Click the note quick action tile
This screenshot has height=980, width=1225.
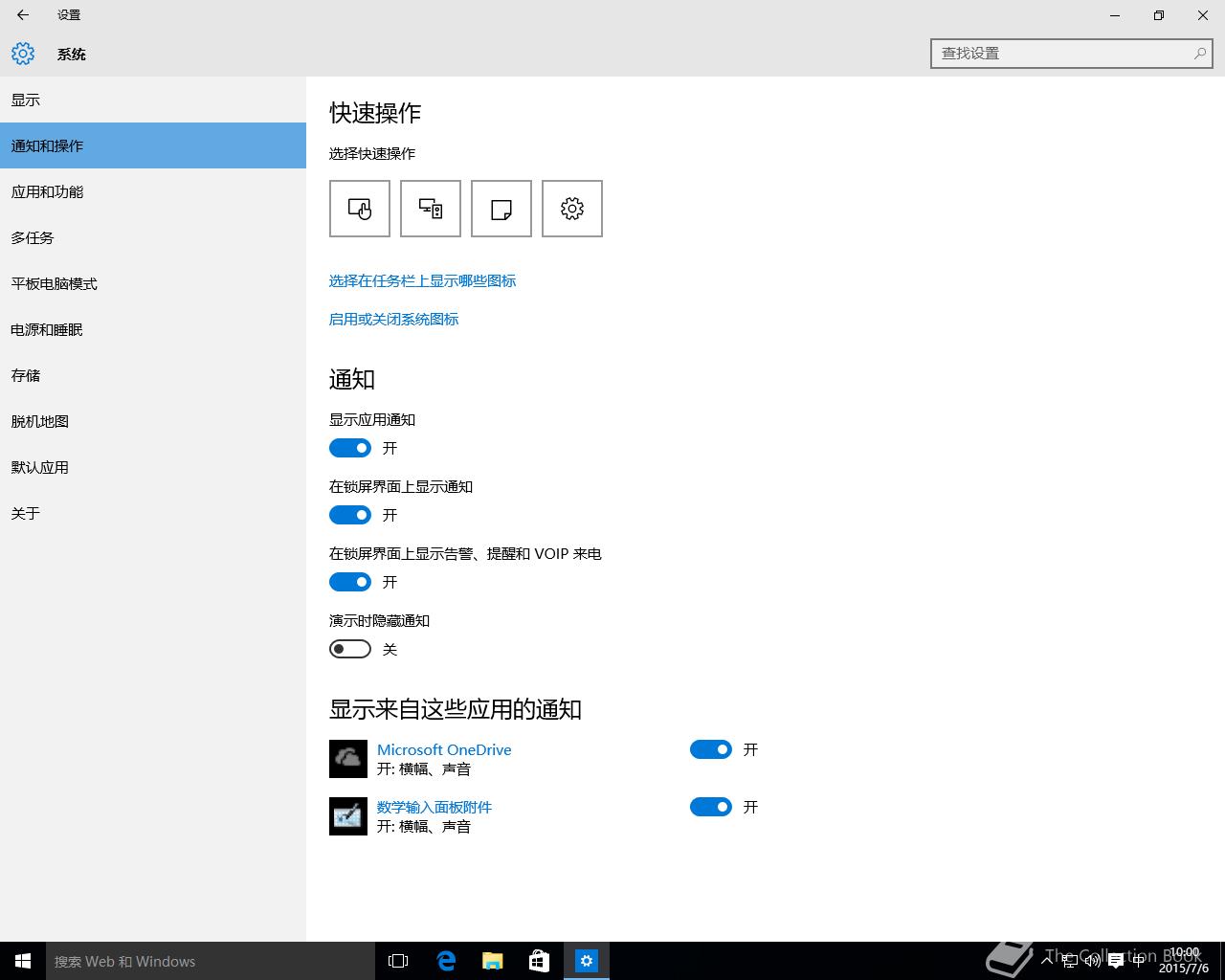[501, 209]
